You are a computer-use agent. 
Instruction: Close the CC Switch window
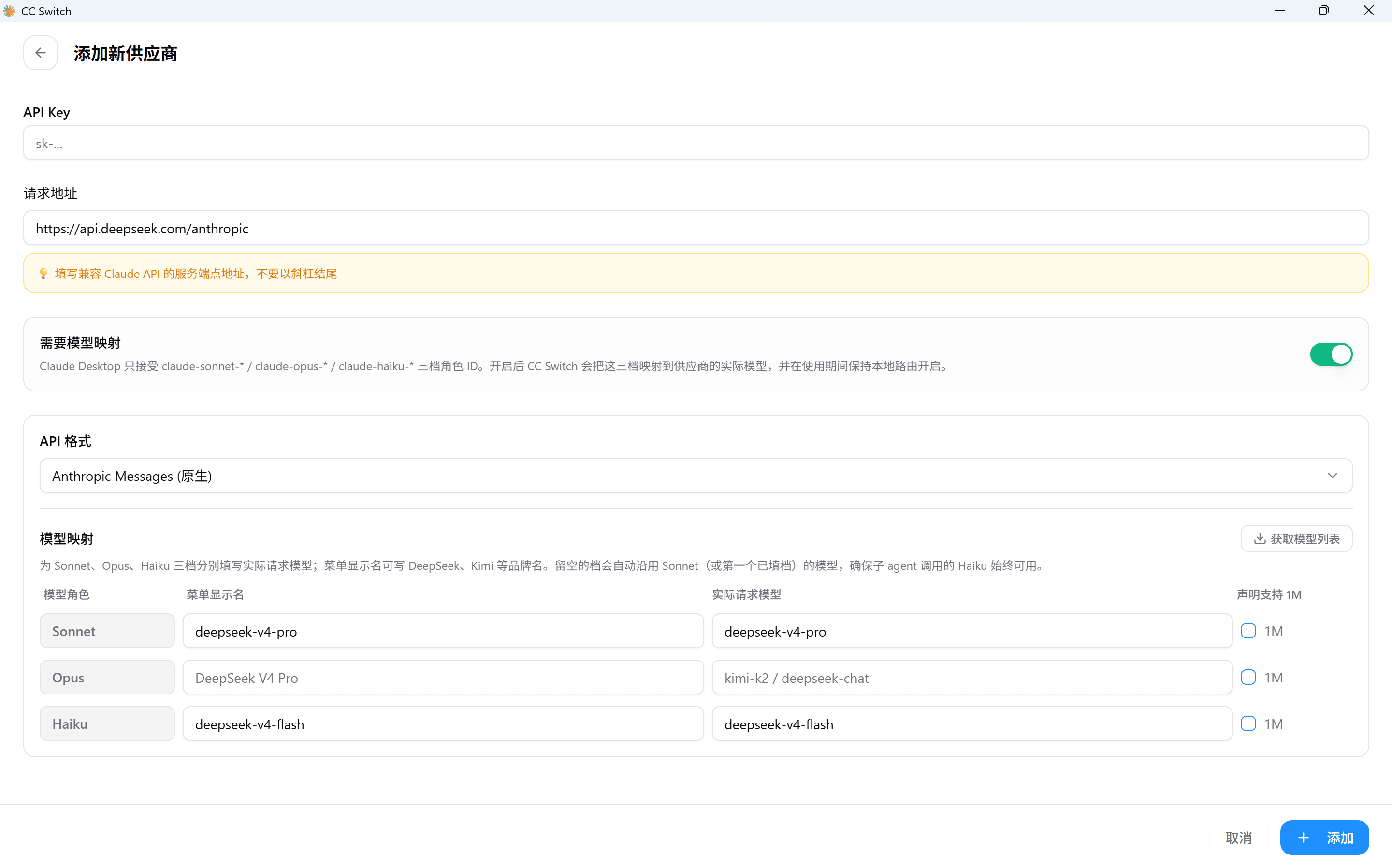[1368, 11]
